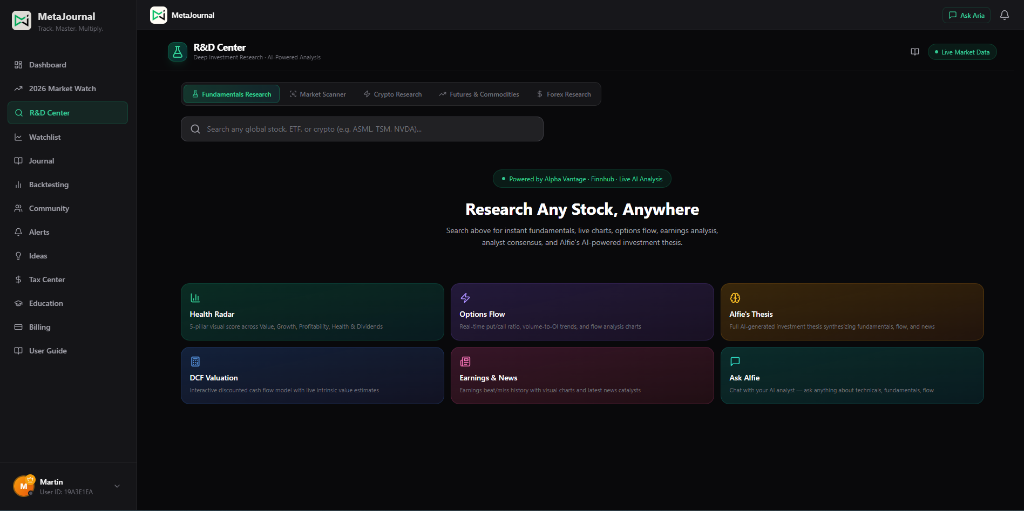This screenshot has height=511, width=1024.
Task: Click the Billing card icon
Action: click(18, 327)
